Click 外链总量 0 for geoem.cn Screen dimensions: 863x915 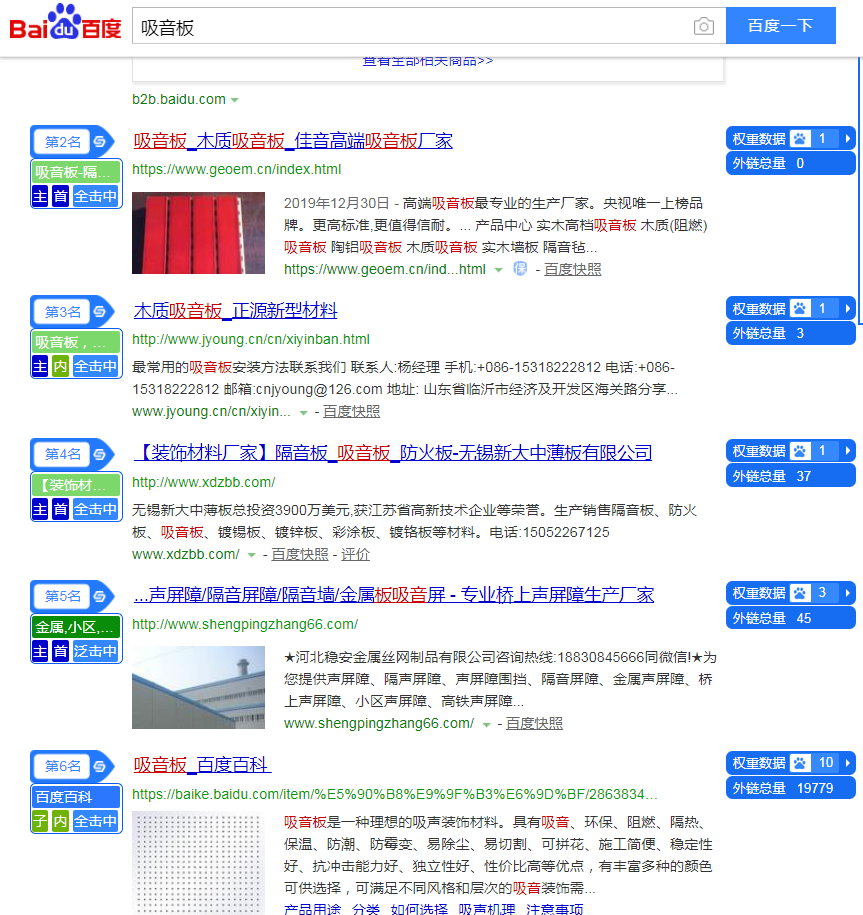[791, 163]
